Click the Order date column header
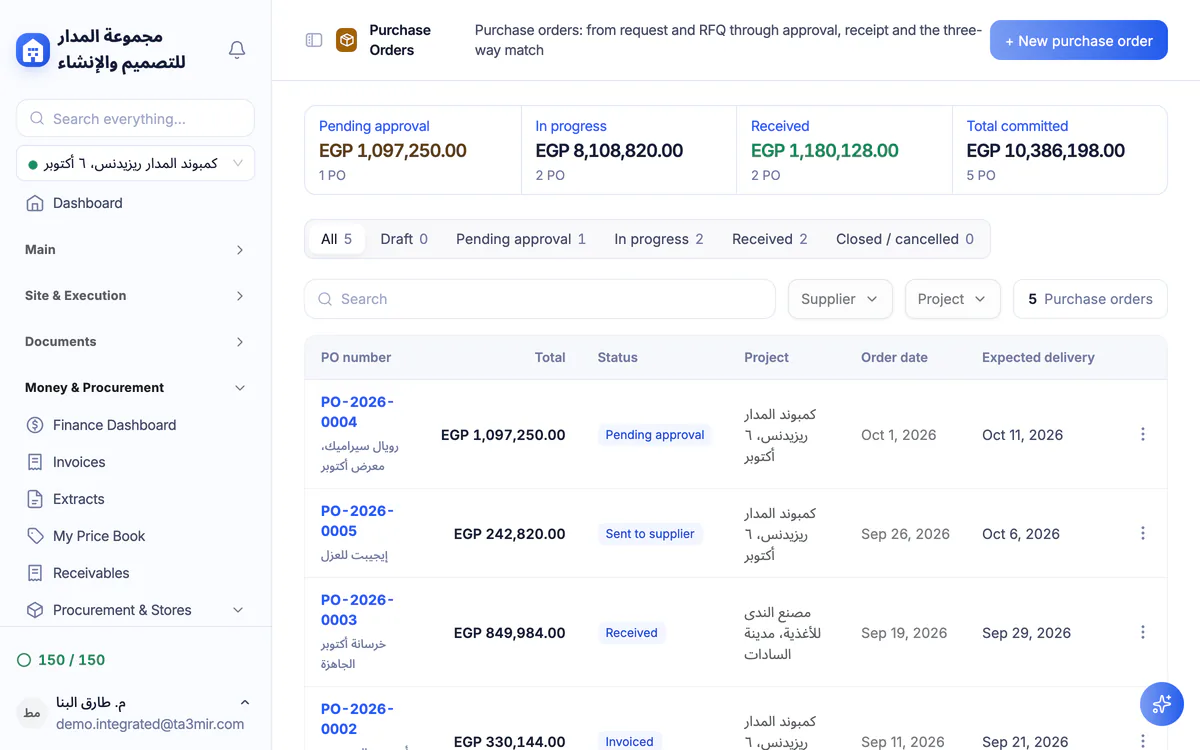1200x750 pixels. [x=894, y=357]
